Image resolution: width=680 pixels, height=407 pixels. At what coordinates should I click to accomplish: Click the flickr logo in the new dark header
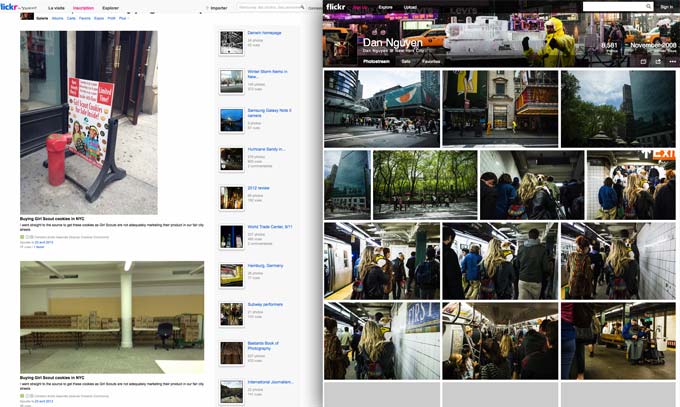(x=336, y=7)
